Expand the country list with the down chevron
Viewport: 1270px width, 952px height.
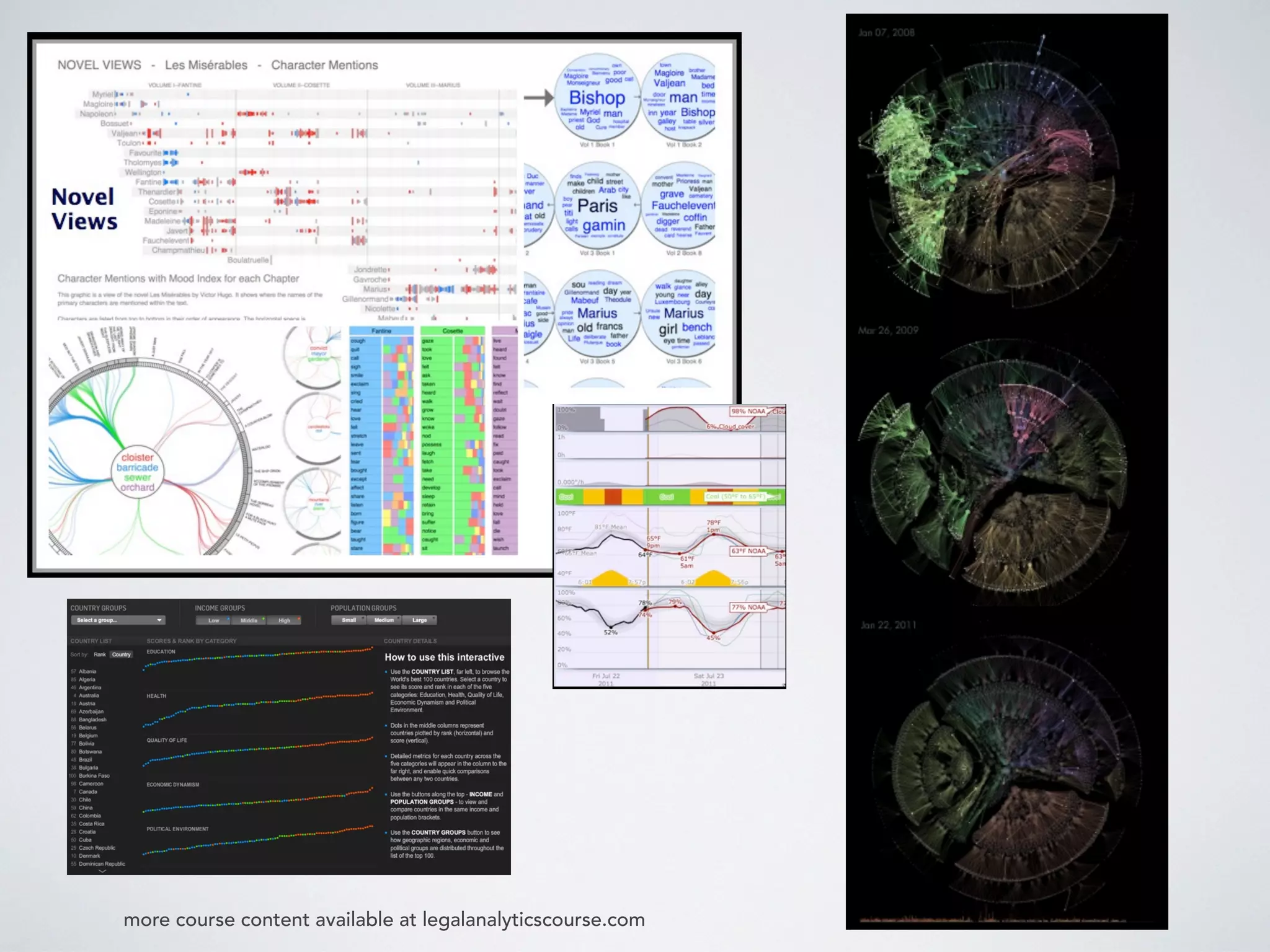coord(102,871)
